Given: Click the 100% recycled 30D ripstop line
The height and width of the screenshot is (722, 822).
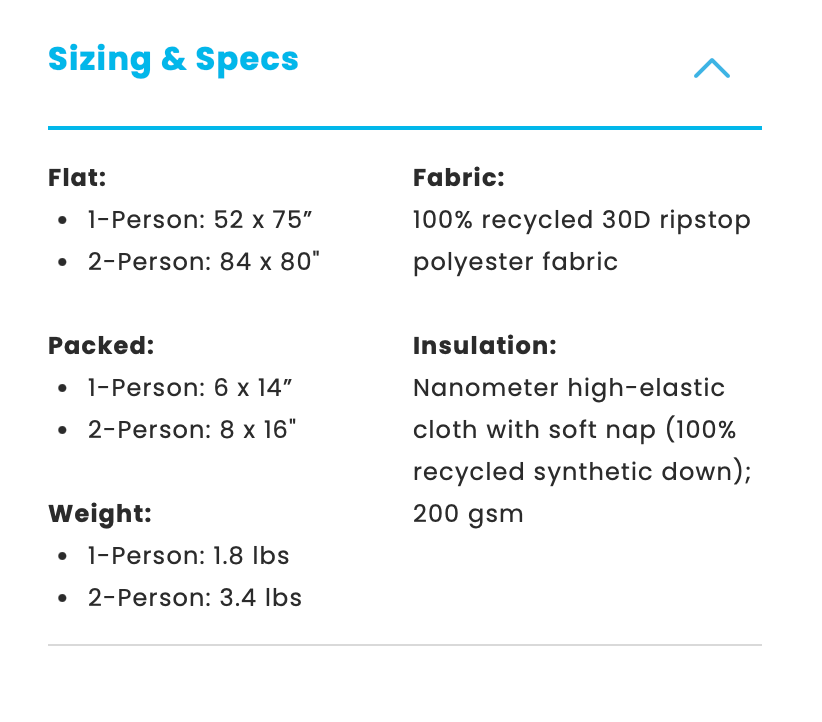Looking at the screenshot, I should click(x=581, y=220).
